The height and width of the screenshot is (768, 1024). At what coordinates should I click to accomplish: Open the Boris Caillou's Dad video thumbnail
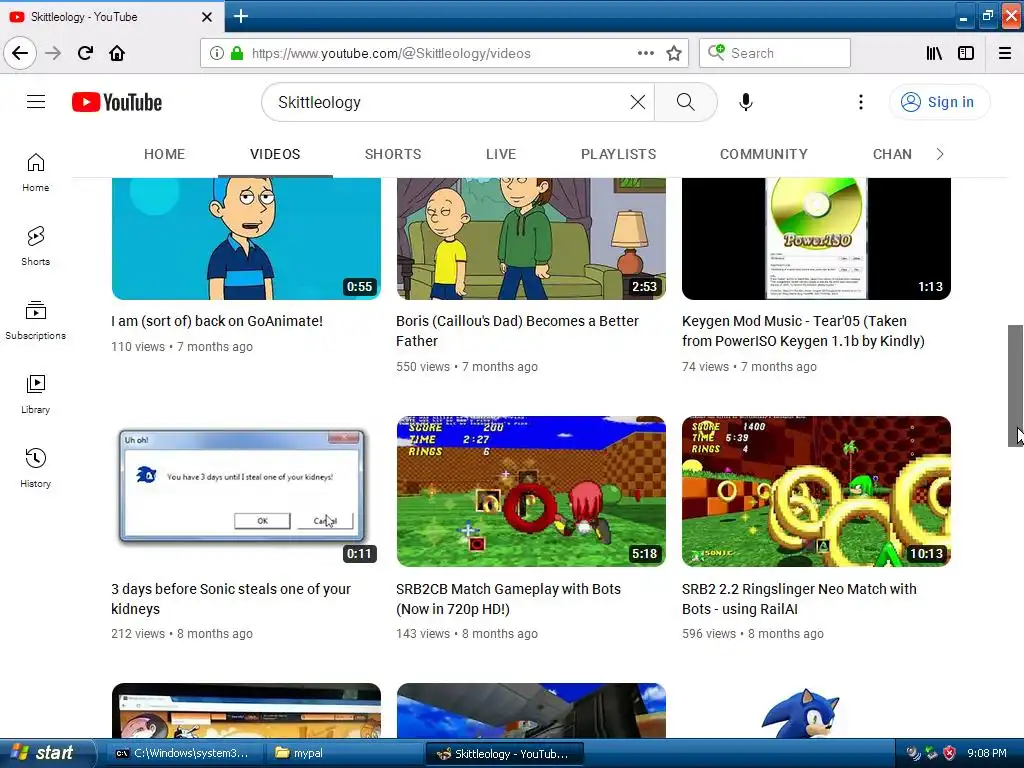(531, 238)
